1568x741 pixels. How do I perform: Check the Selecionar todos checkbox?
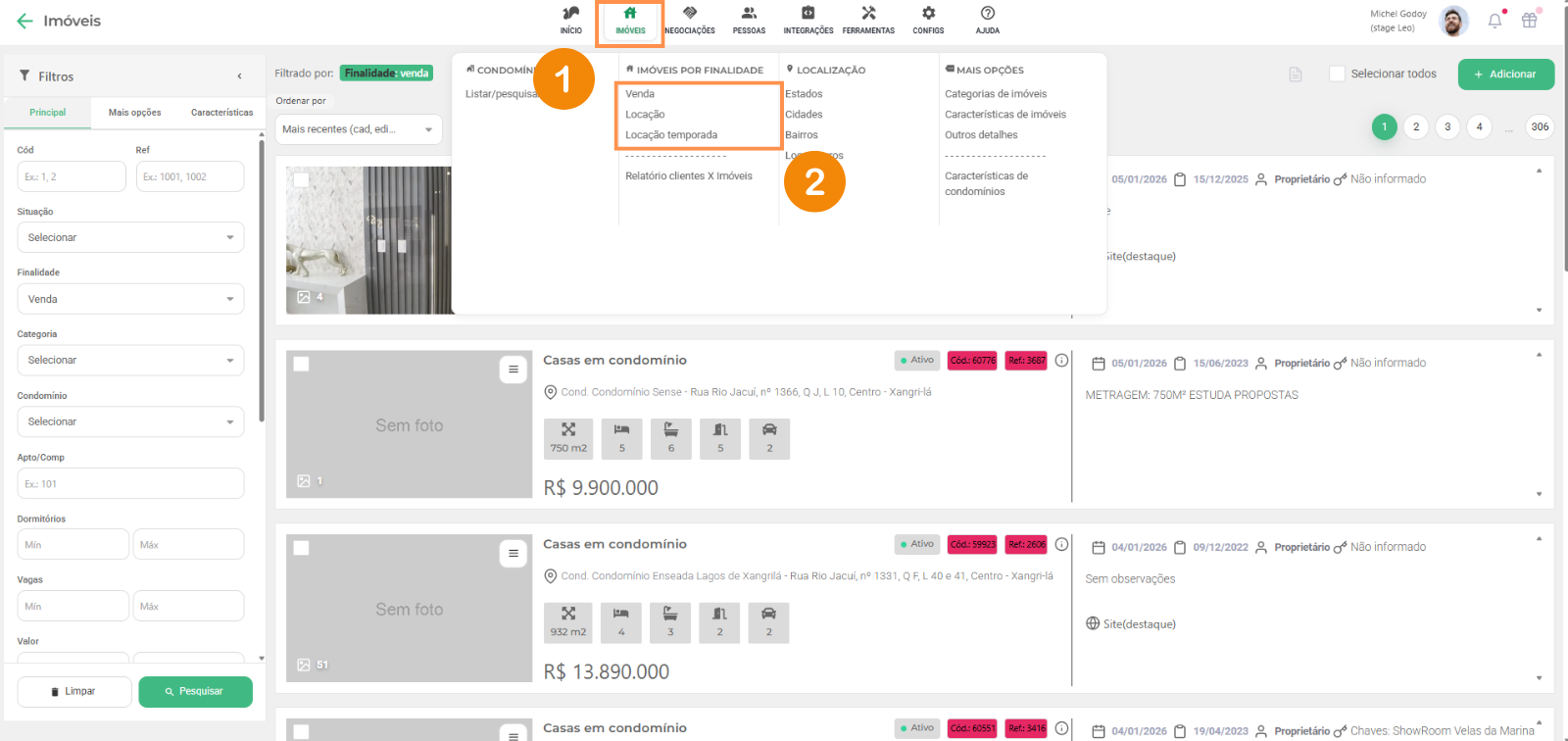click(1337, 74)
